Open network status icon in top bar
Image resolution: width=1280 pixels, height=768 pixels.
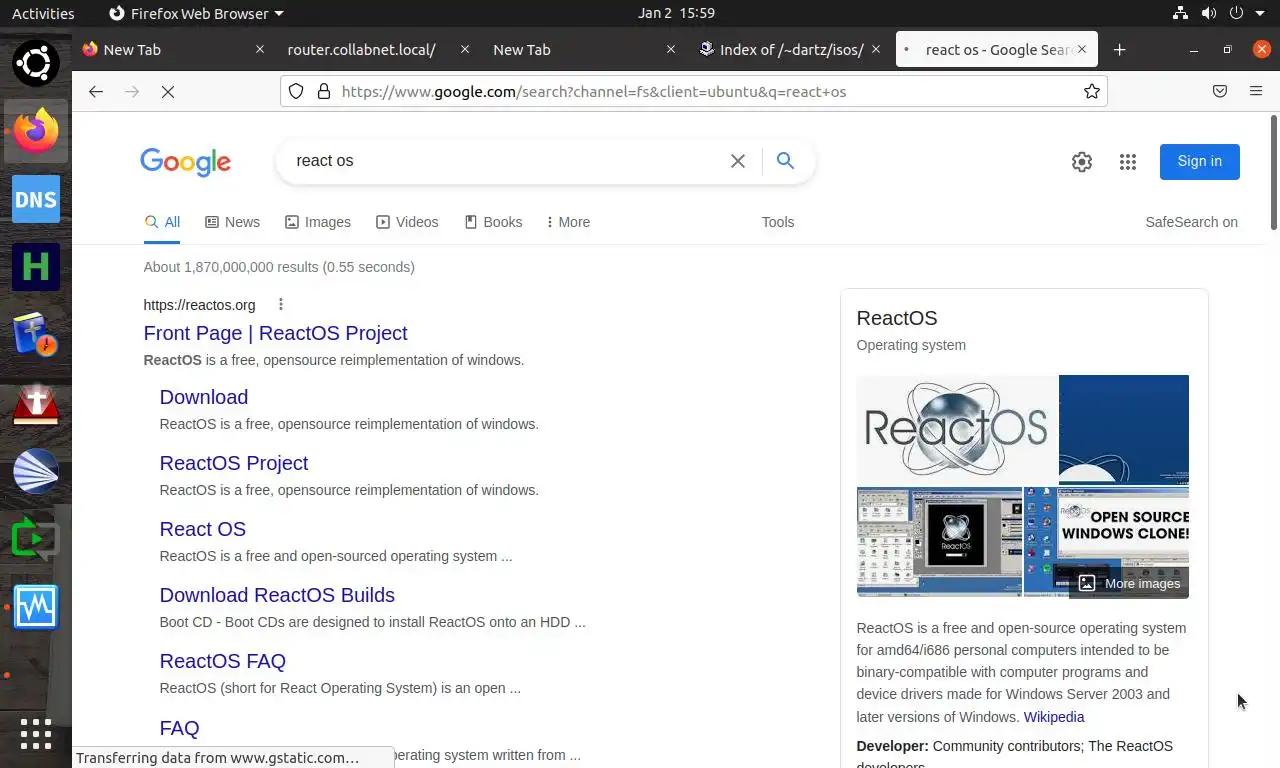1181,13
